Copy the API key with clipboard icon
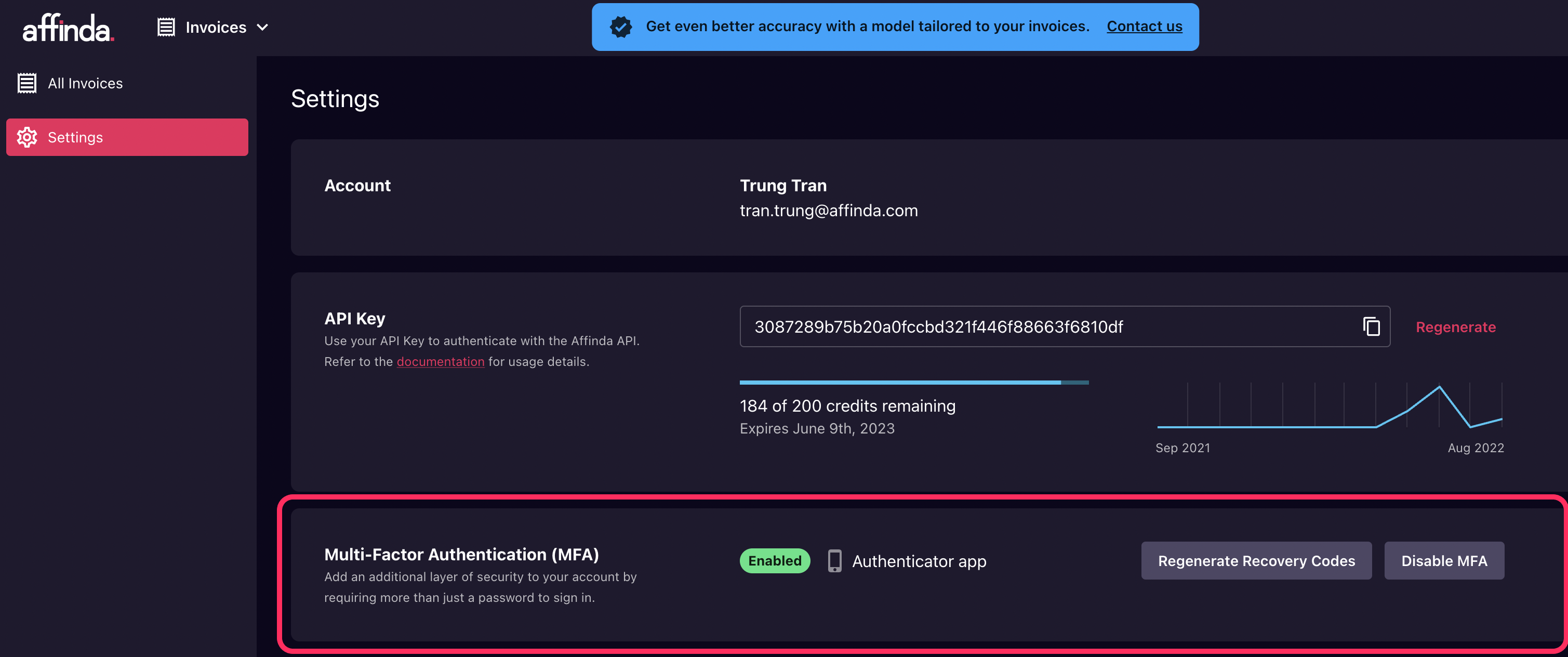This screenshot has width=1568, height=657. [1371, 327]
